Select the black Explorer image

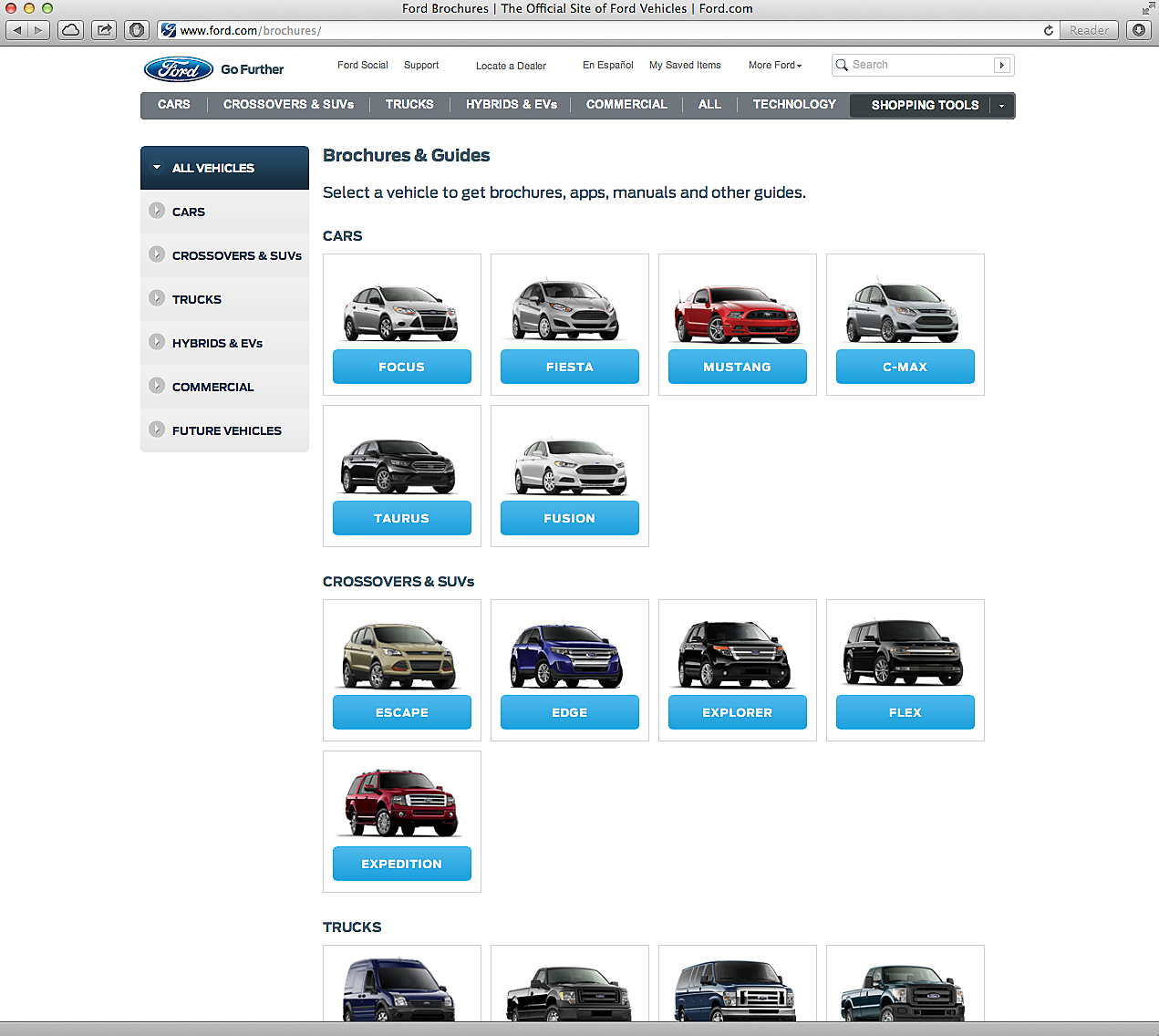coord(735,654)
